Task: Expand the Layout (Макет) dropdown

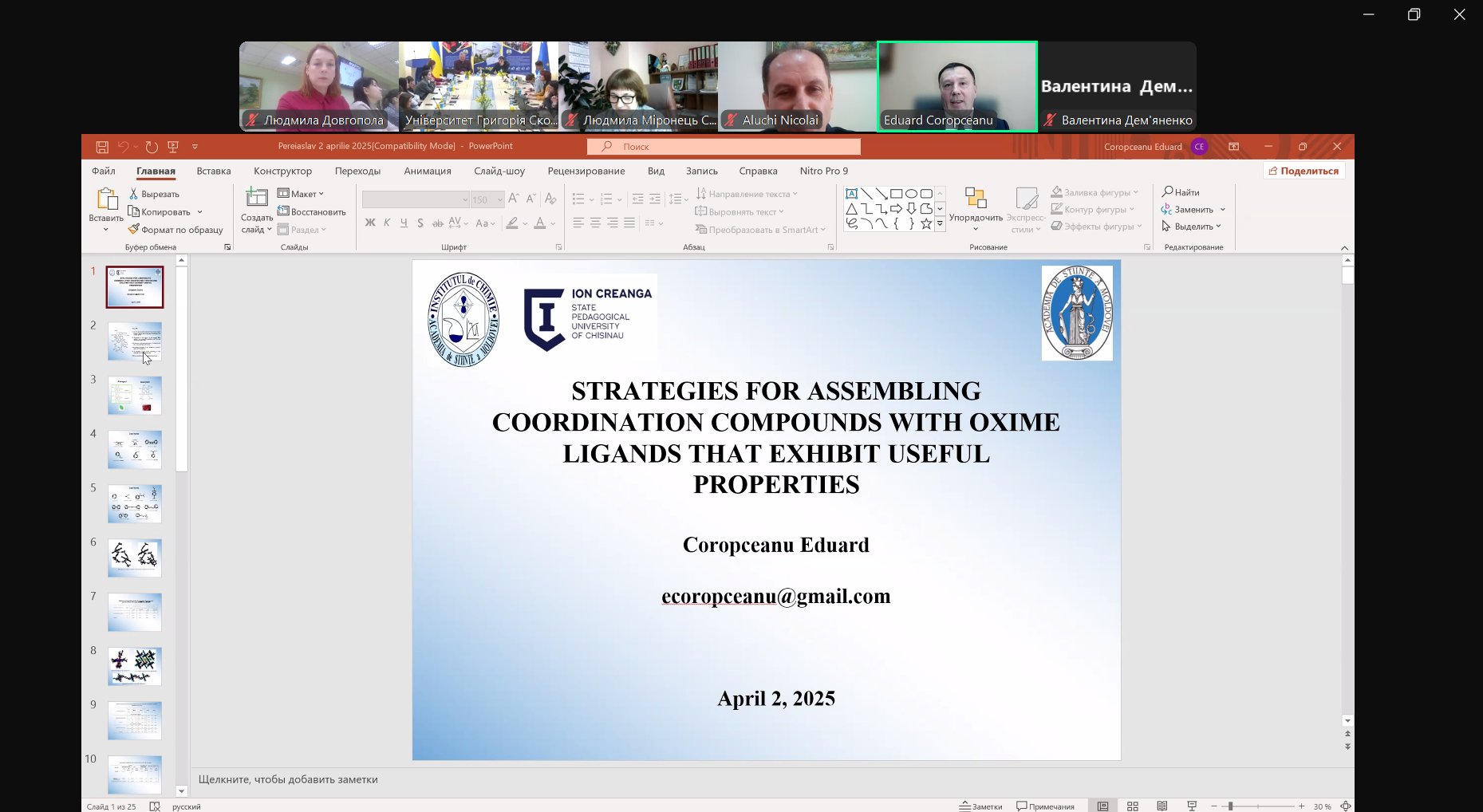Action: [x=301, y=194]
